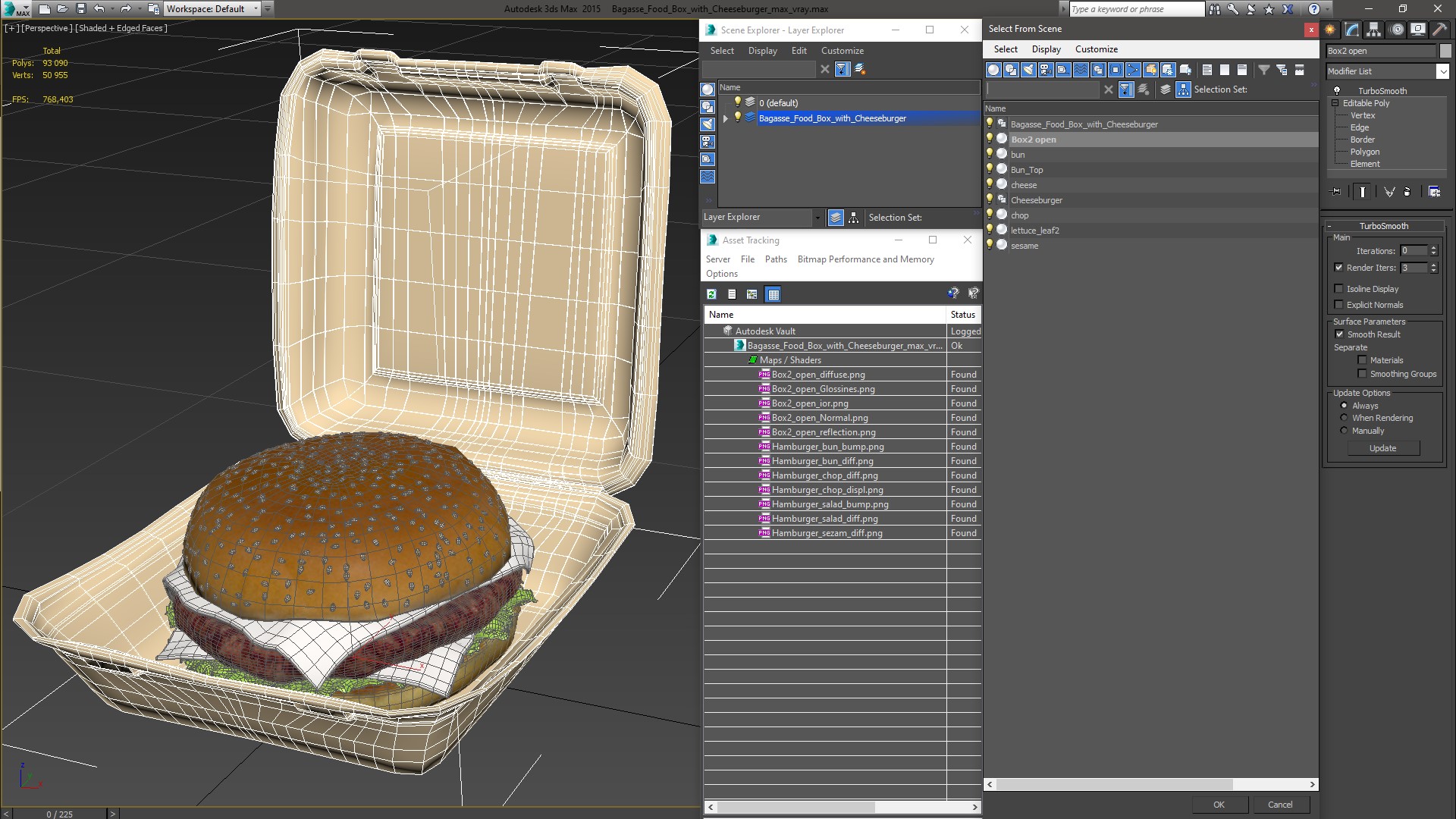Toggle Display Geometry filter in Select From Scene
This screenshot has height=819, width=1456.
(993, 70)
